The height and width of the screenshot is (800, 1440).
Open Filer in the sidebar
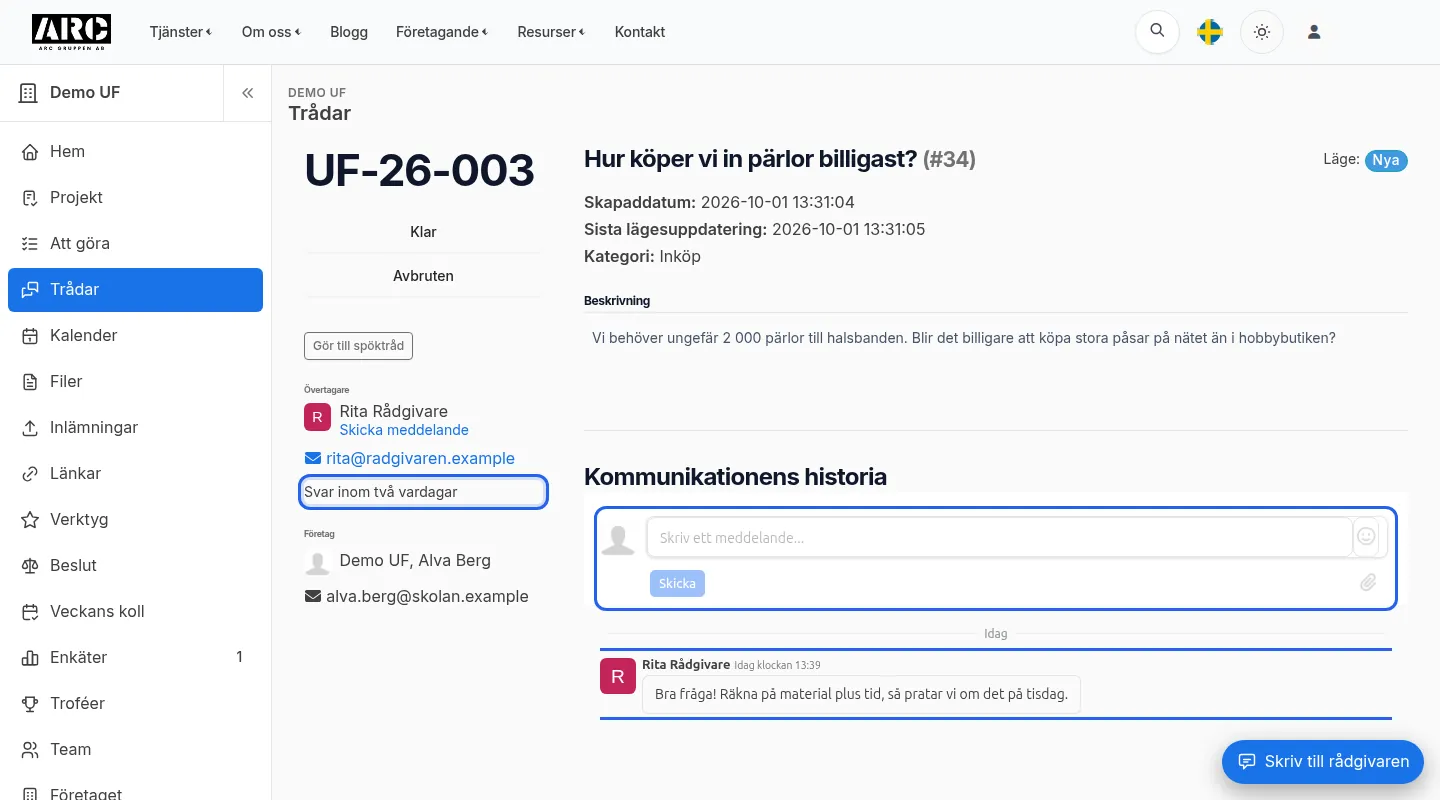tap(135, 381)
